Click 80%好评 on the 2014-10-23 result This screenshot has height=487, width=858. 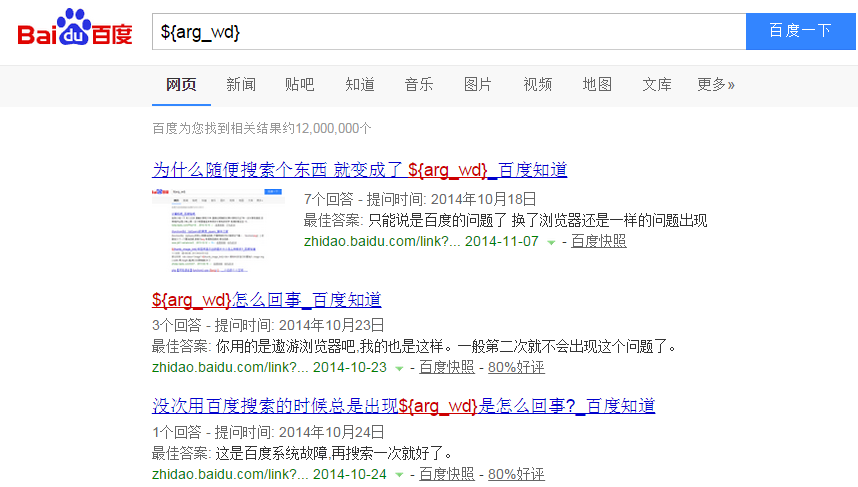[516, 367]
